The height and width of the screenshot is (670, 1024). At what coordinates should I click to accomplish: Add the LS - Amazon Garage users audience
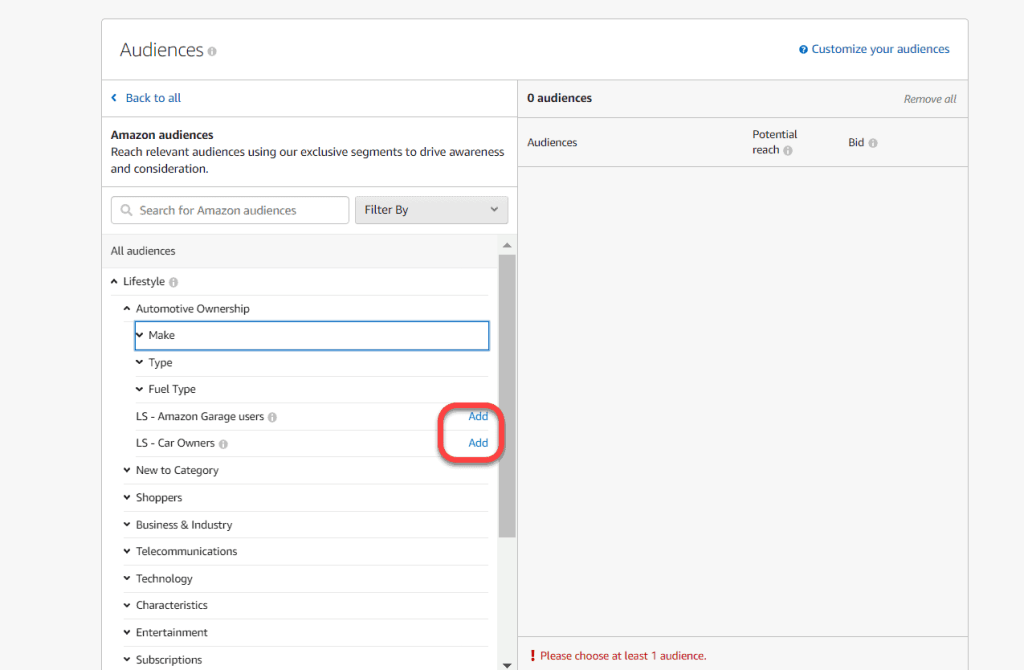click(x=478, y=416)
